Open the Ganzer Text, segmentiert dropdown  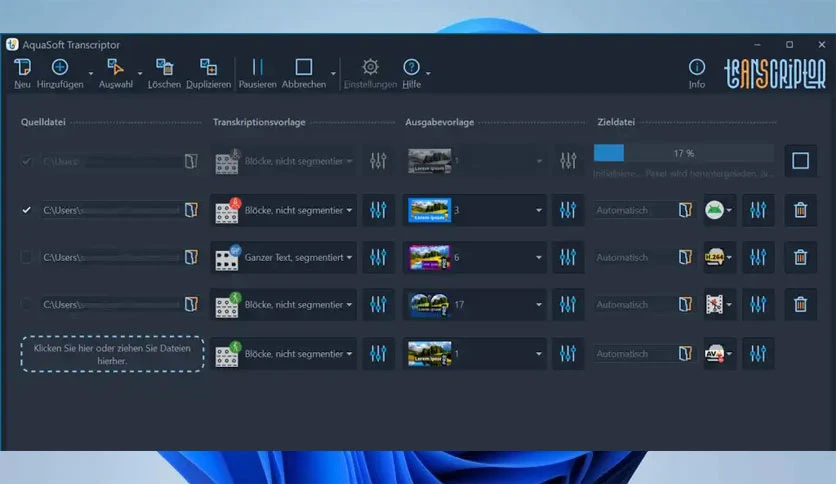pos(284,257)
